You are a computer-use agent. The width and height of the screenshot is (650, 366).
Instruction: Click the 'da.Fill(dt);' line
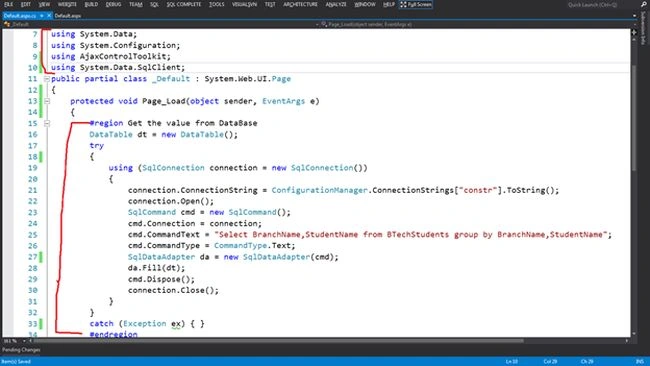pyautogui.click(x=156, y=268)
